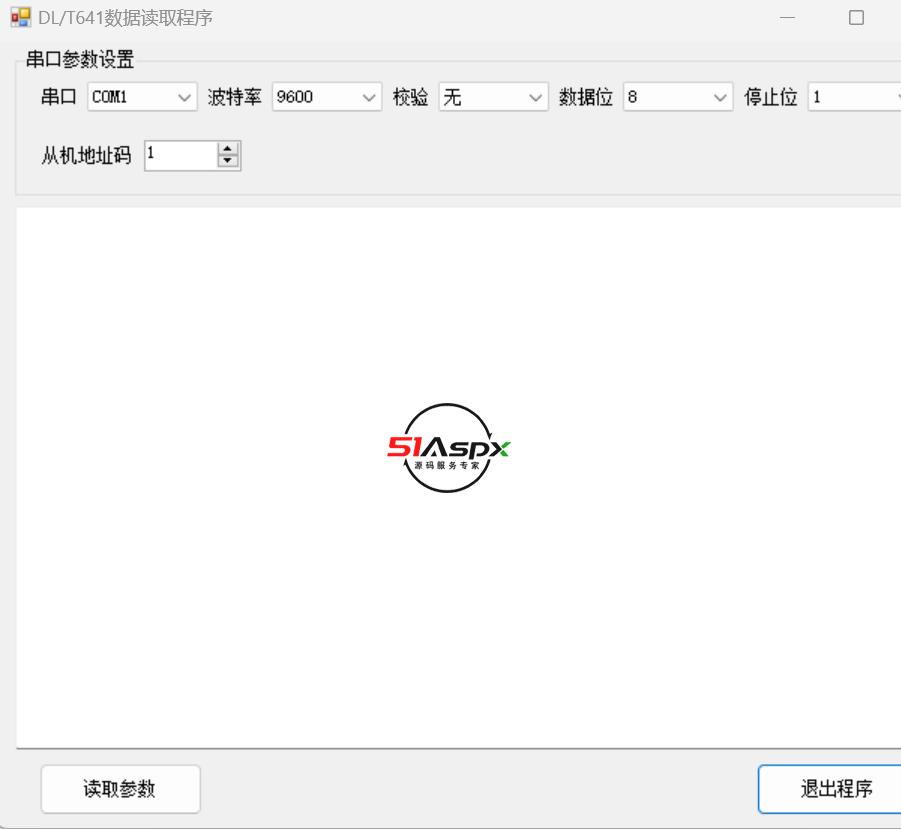901x829 pixels.
Task: Click the 从机地址码 label
Action: 86,155
